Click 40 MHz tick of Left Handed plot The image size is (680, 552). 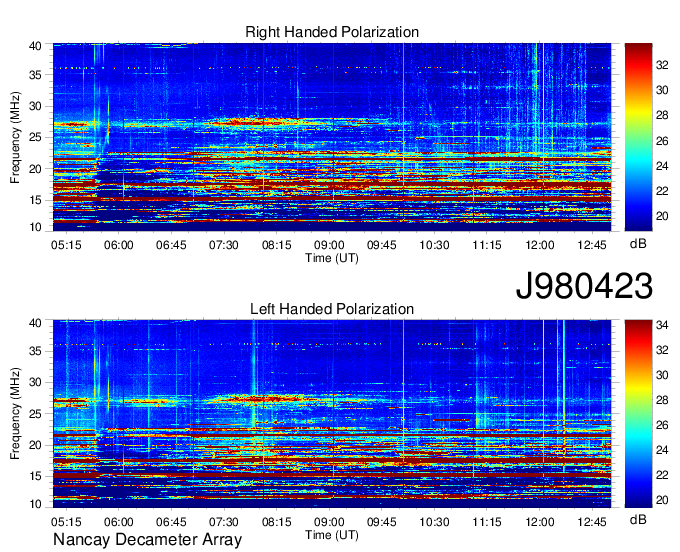pos(36,323)
